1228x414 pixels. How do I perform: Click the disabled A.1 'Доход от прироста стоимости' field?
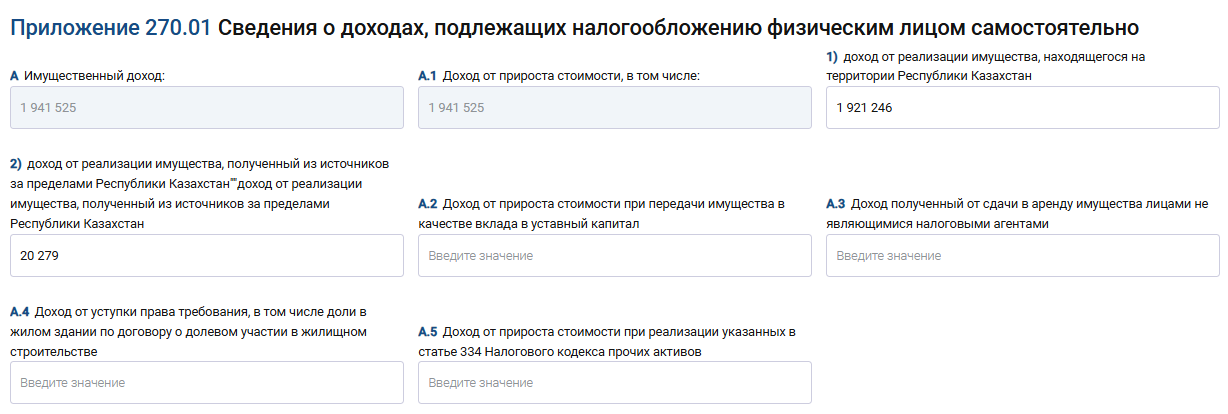614,107
